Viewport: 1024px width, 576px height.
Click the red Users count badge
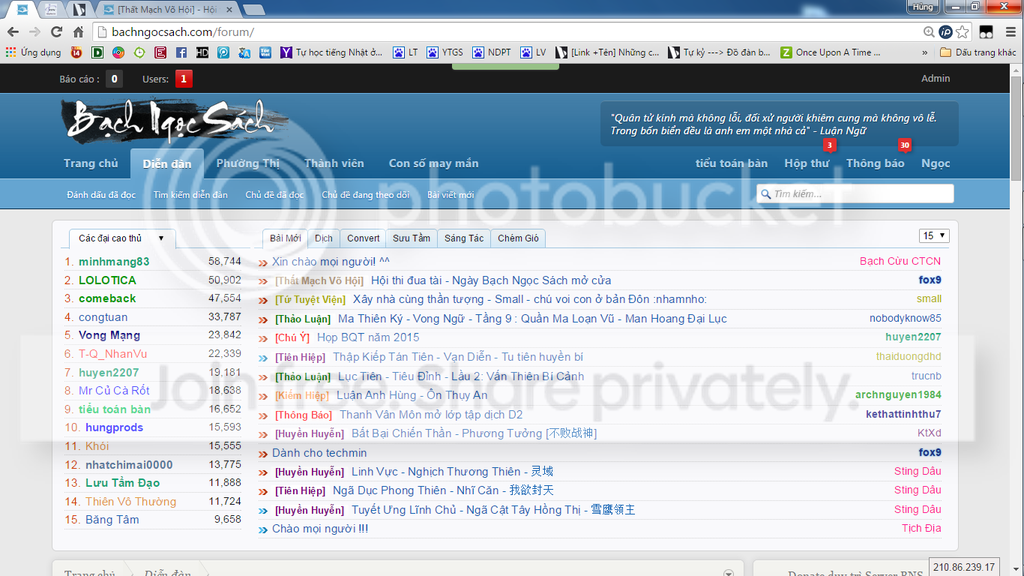click(x=183, y=79)
